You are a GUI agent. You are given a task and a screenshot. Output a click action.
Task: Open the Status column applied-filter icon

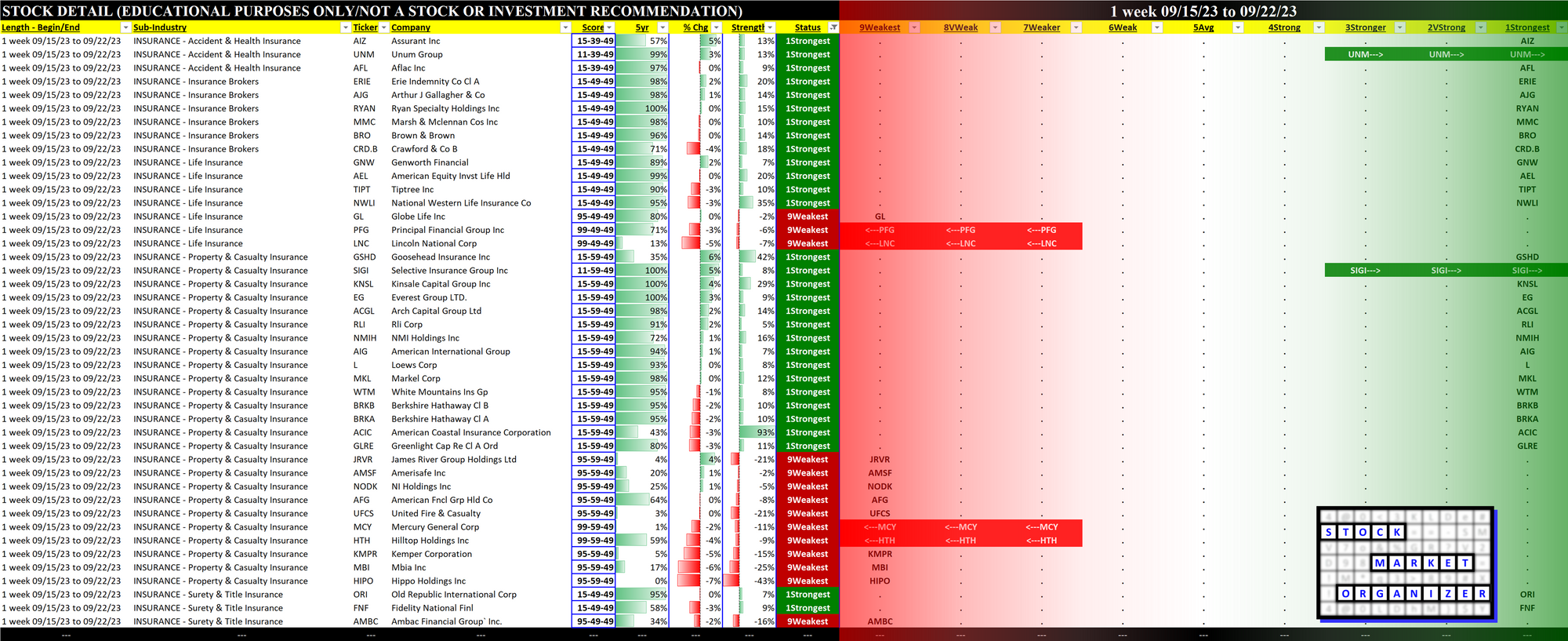(833, 27)
